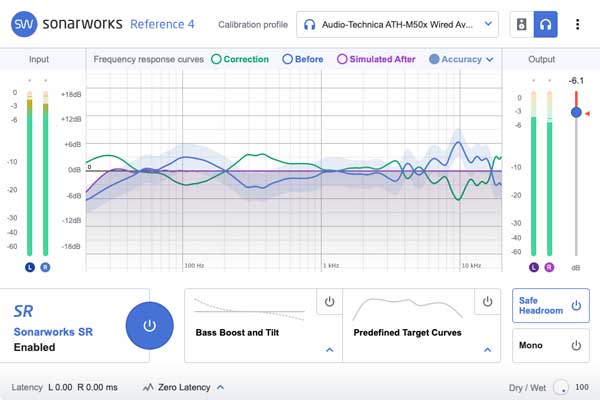The width and height of the screenshot is (600, 400).
Task: Click the Sonarworks SR label
Action: point(53,332)
